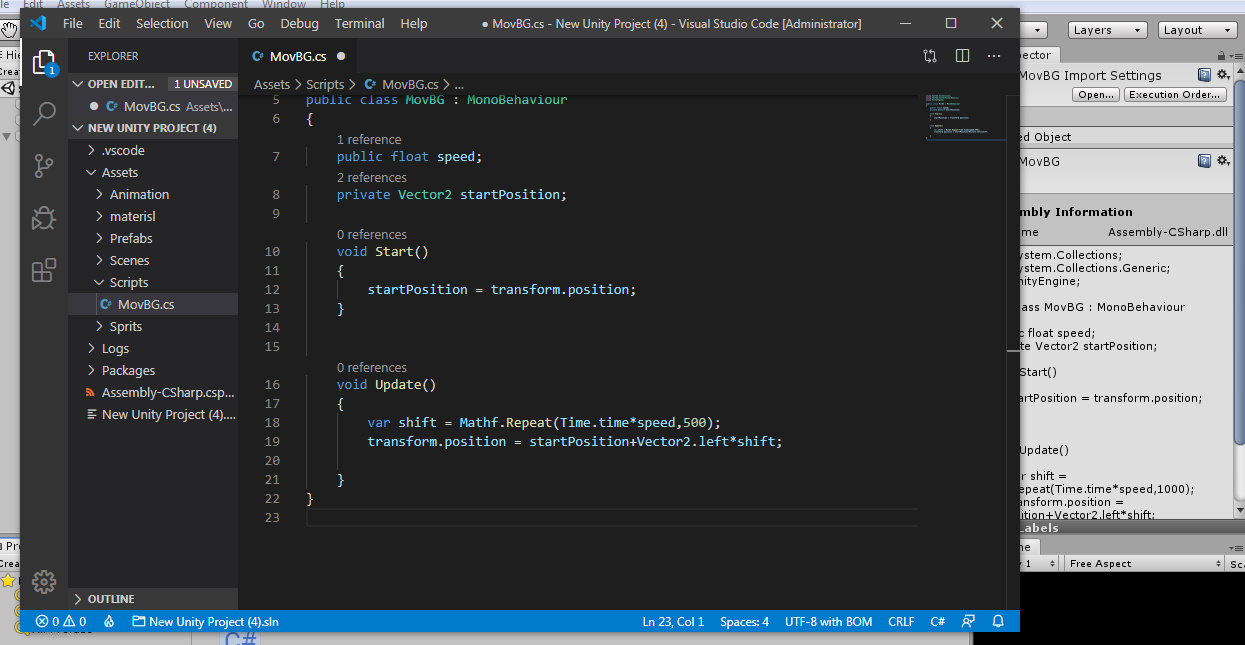Screen dimensions: 1245x645
Task: Click the VS Code logo in title bar
Action: tap(38, 23)
